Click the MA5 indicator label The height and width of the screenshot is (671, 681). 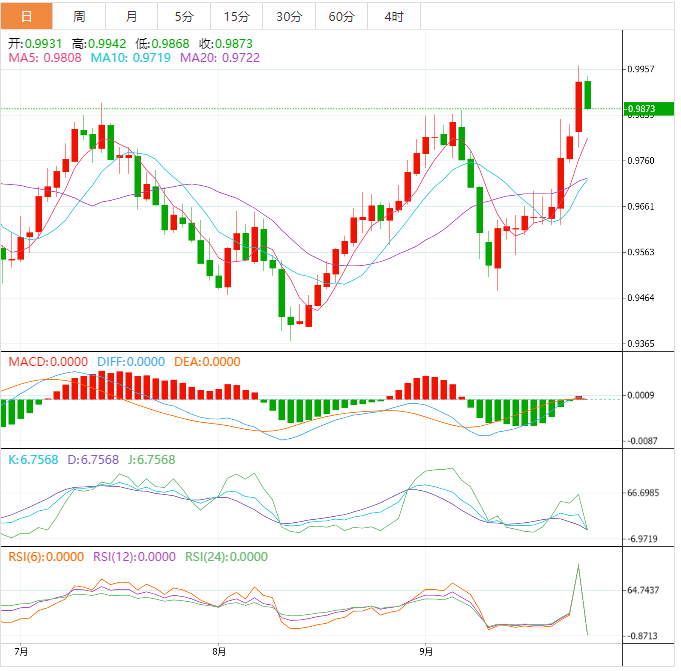click(44, 59)
